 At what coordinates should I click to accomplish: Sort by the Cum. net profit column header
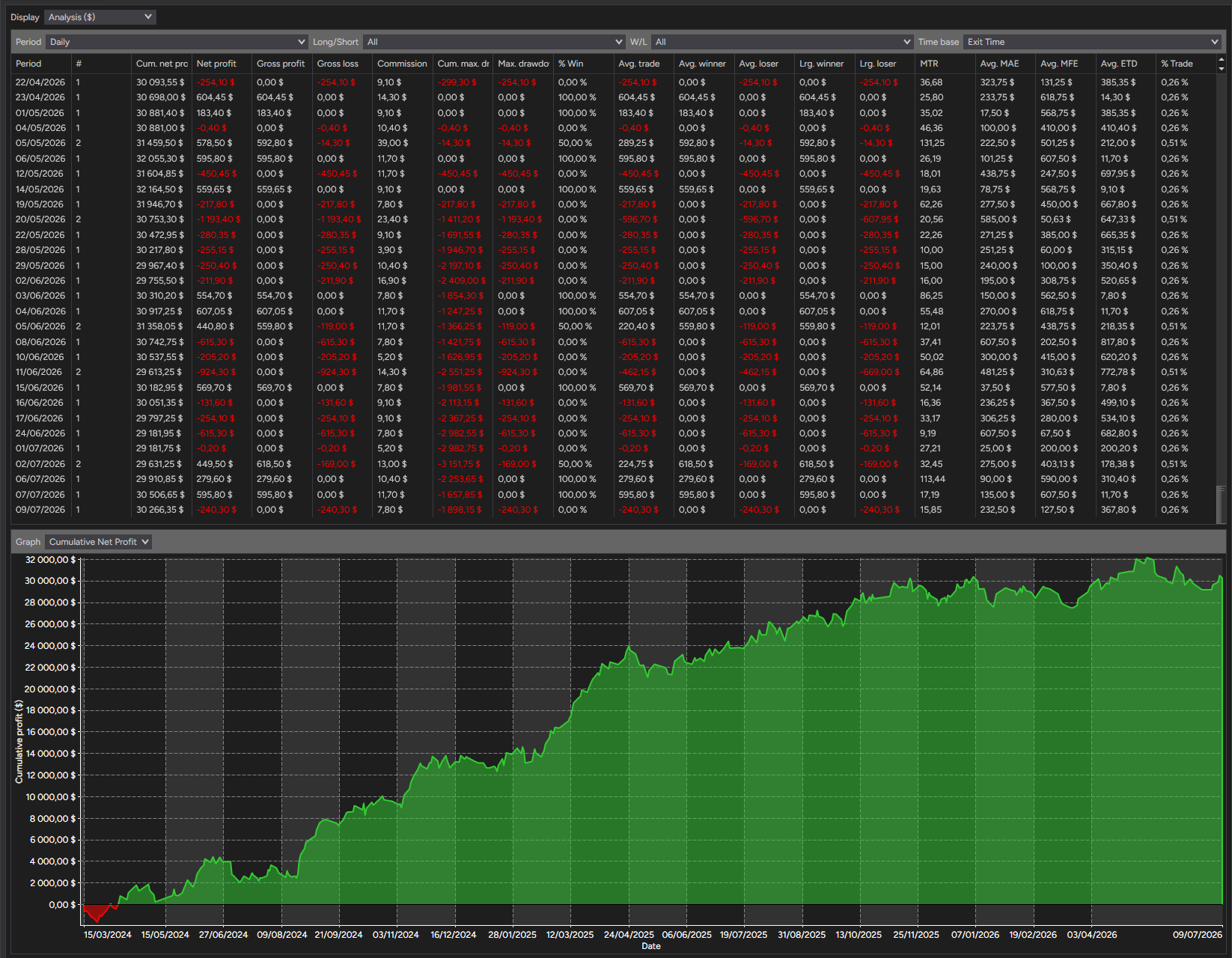click(162, 64)
